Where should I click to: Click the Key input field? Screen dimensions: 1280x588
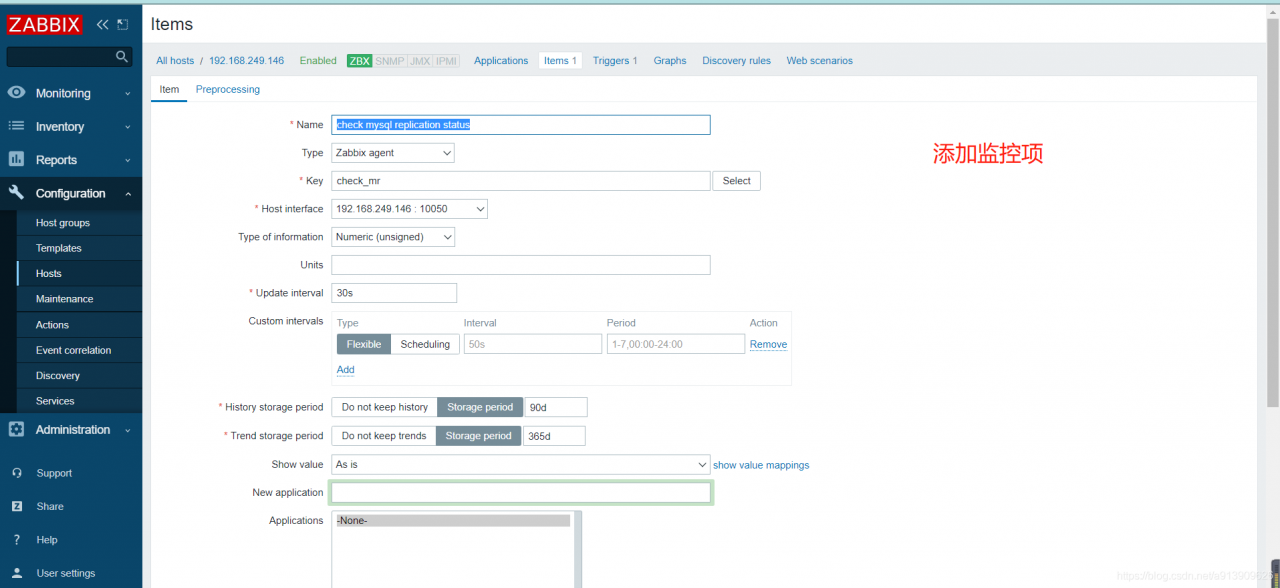point(521,181)
